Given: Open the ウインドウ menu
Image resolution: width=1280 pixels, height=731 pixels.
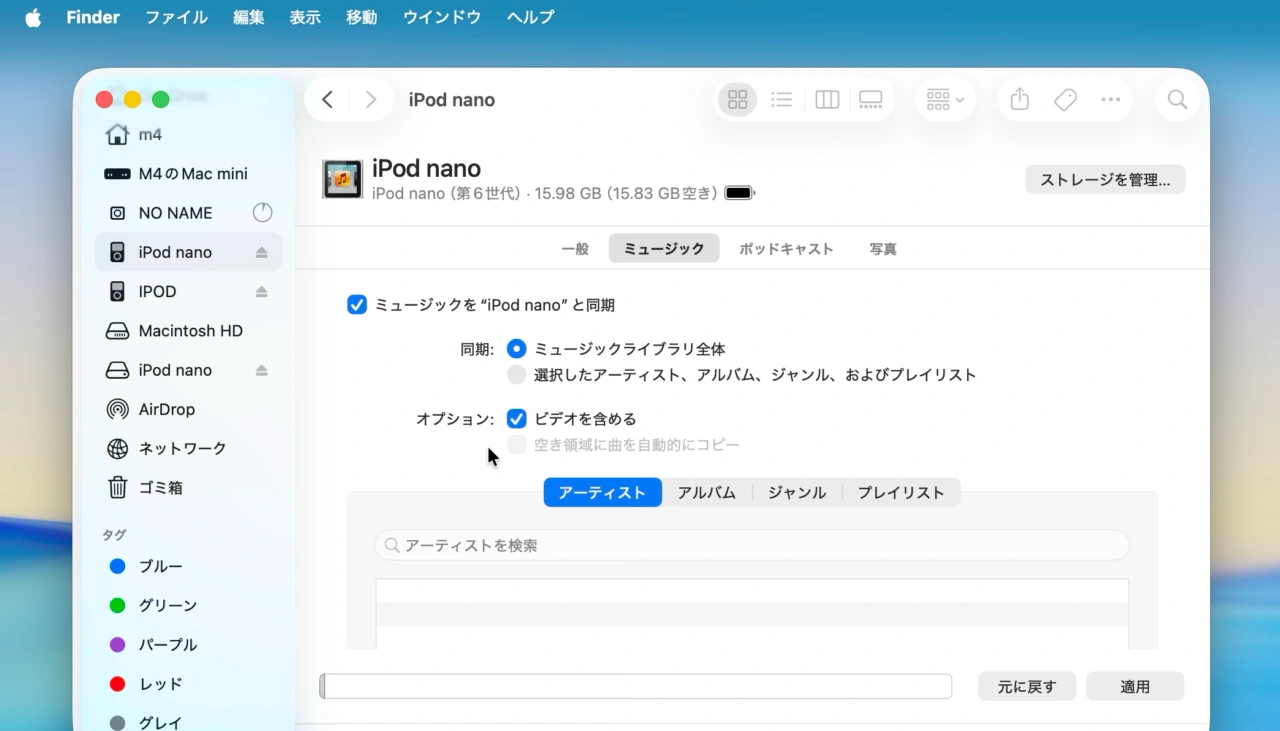Looking at the screenshot, I should coord(442,17).
